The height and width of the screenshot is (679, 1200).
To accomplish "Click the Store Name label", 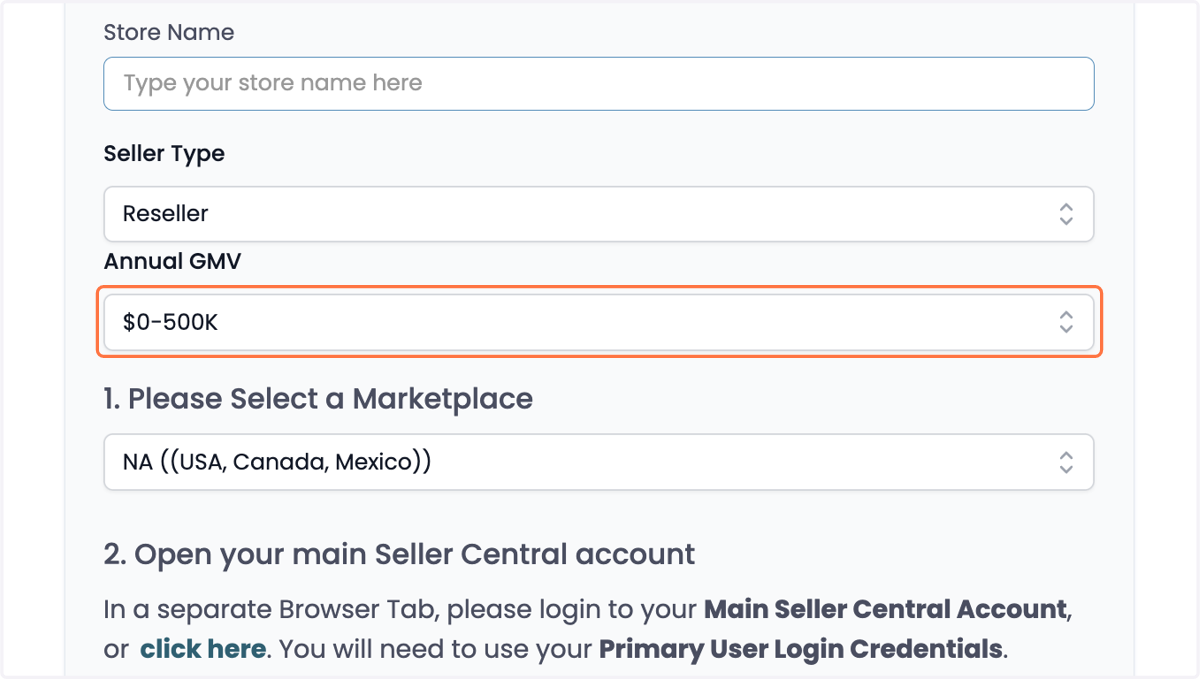I will point(169,32).
